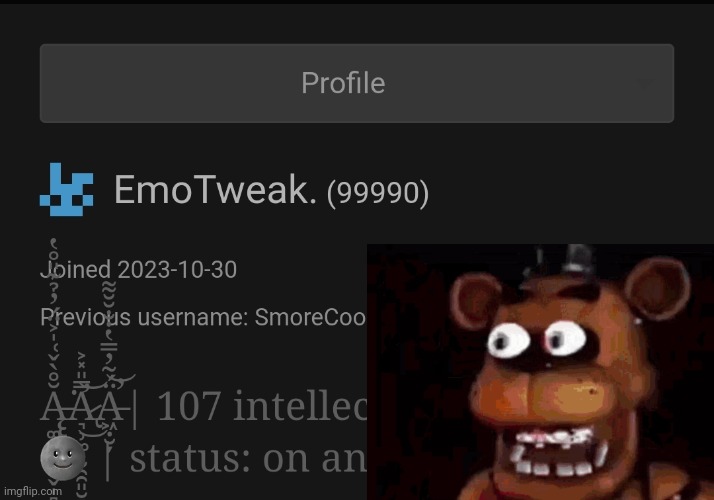Click the (99990) points counter
Screen dimensions: 714x500
(377, 193)
